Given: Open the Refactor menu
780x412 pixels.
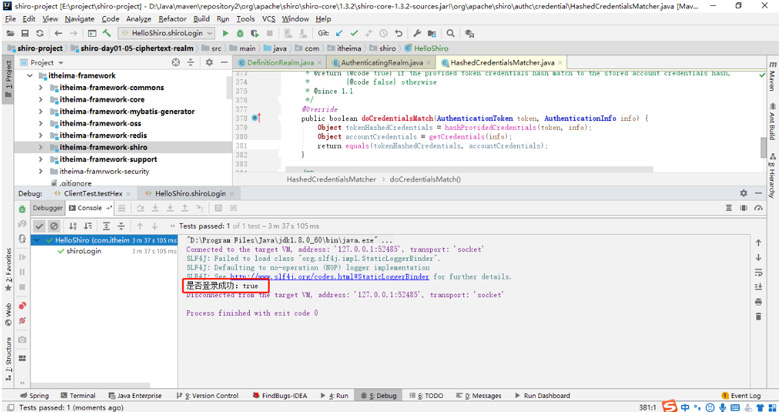Looking at the screenshot, I should 172,19.
